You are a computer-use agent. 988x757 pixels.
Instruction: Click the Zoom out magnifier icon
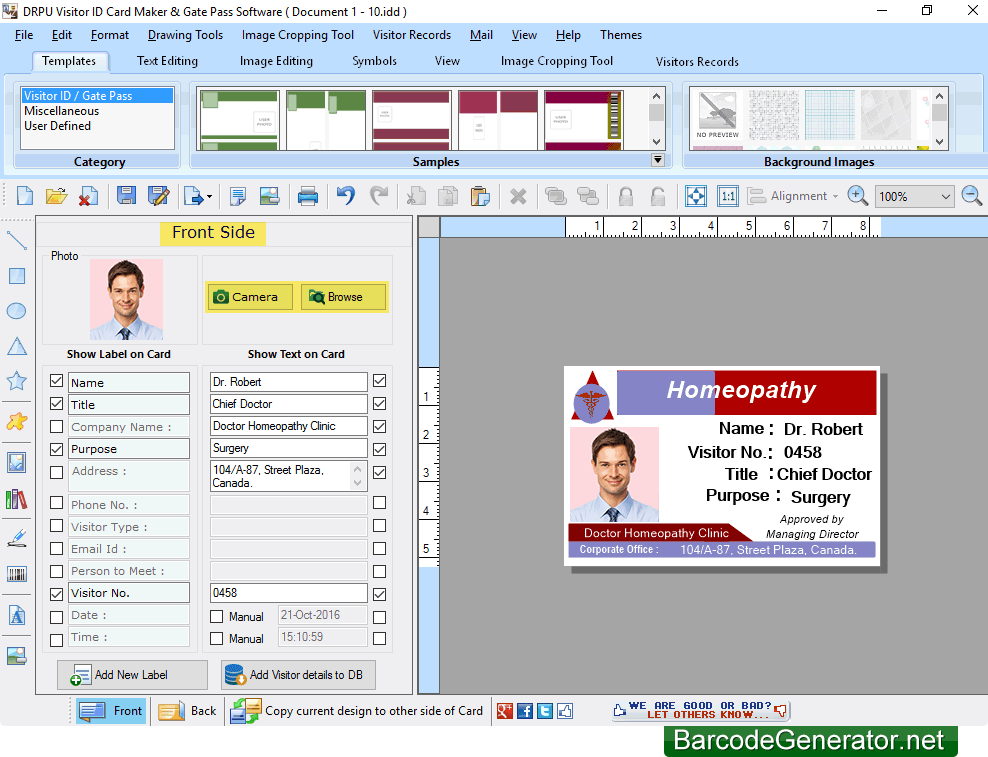[x=972, y=196]
